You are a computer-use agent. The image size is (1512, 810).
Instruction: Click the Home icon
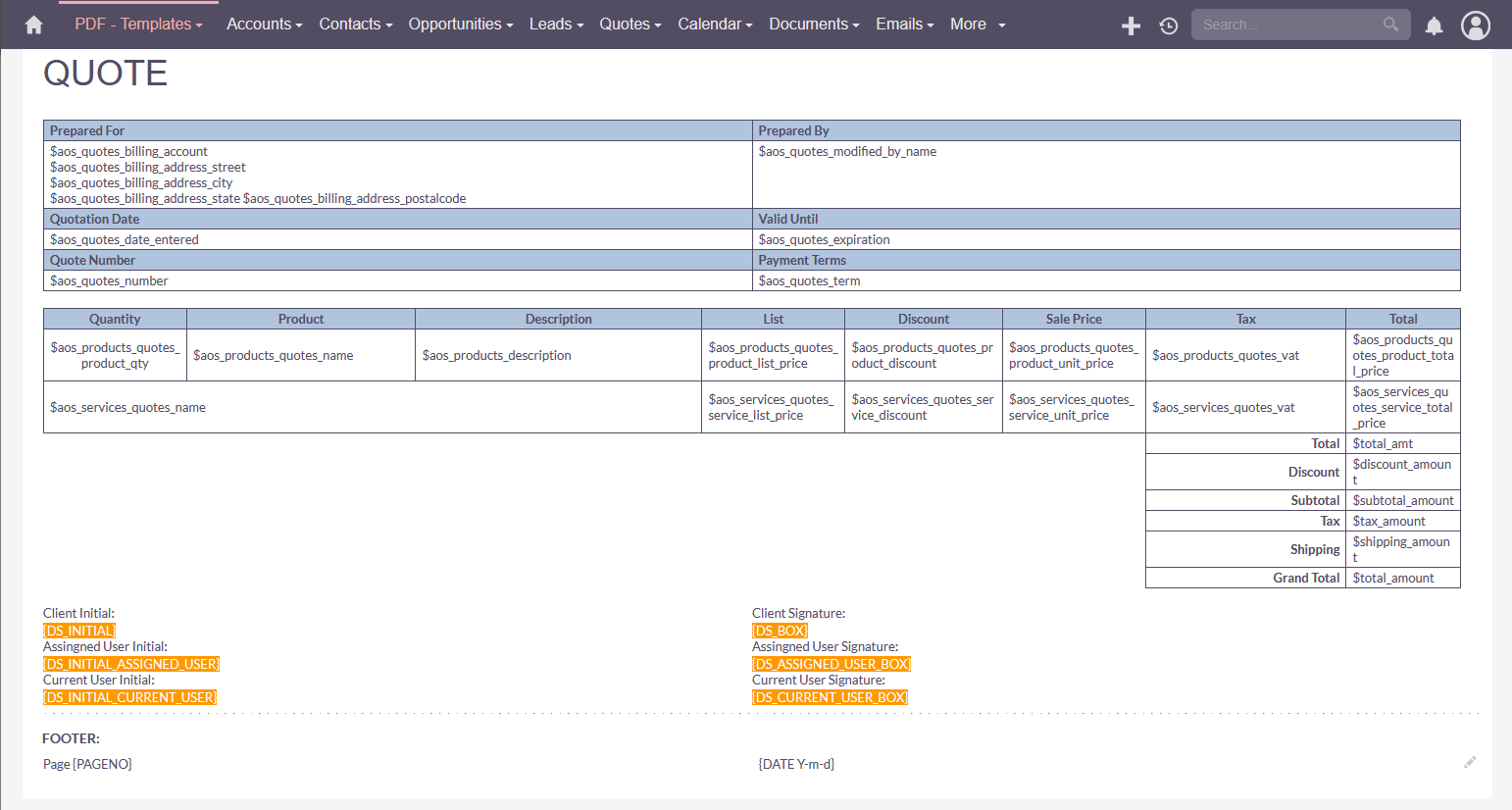[33, 24]
